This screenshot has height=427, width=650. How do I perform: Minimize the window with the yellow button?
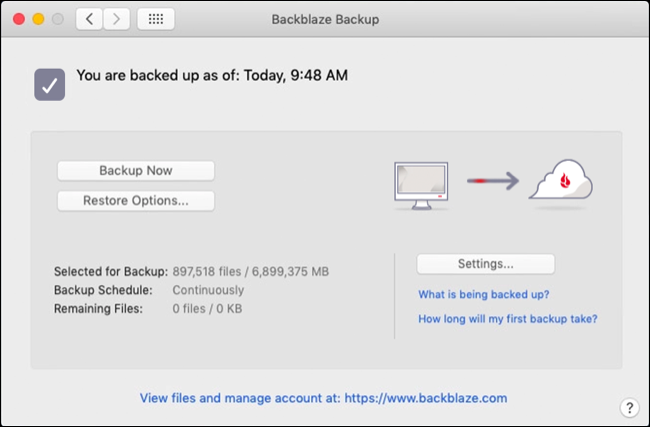click(x=39, y=19)
